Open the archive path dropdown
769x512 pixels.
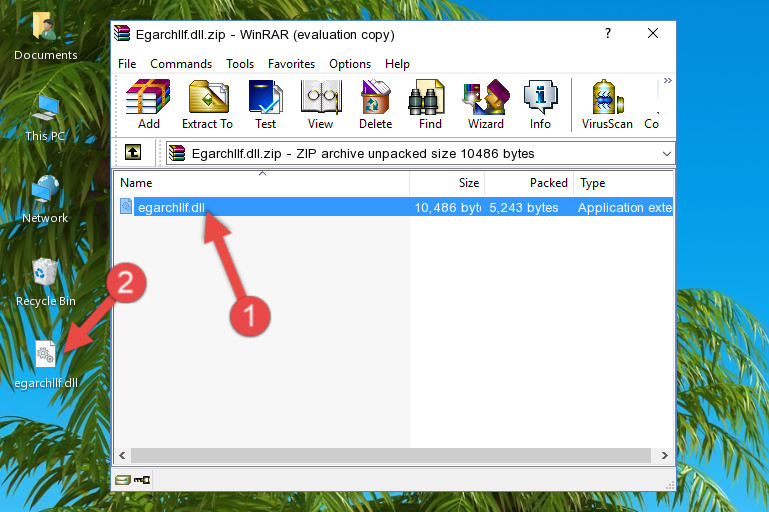[x=666, y=154]
